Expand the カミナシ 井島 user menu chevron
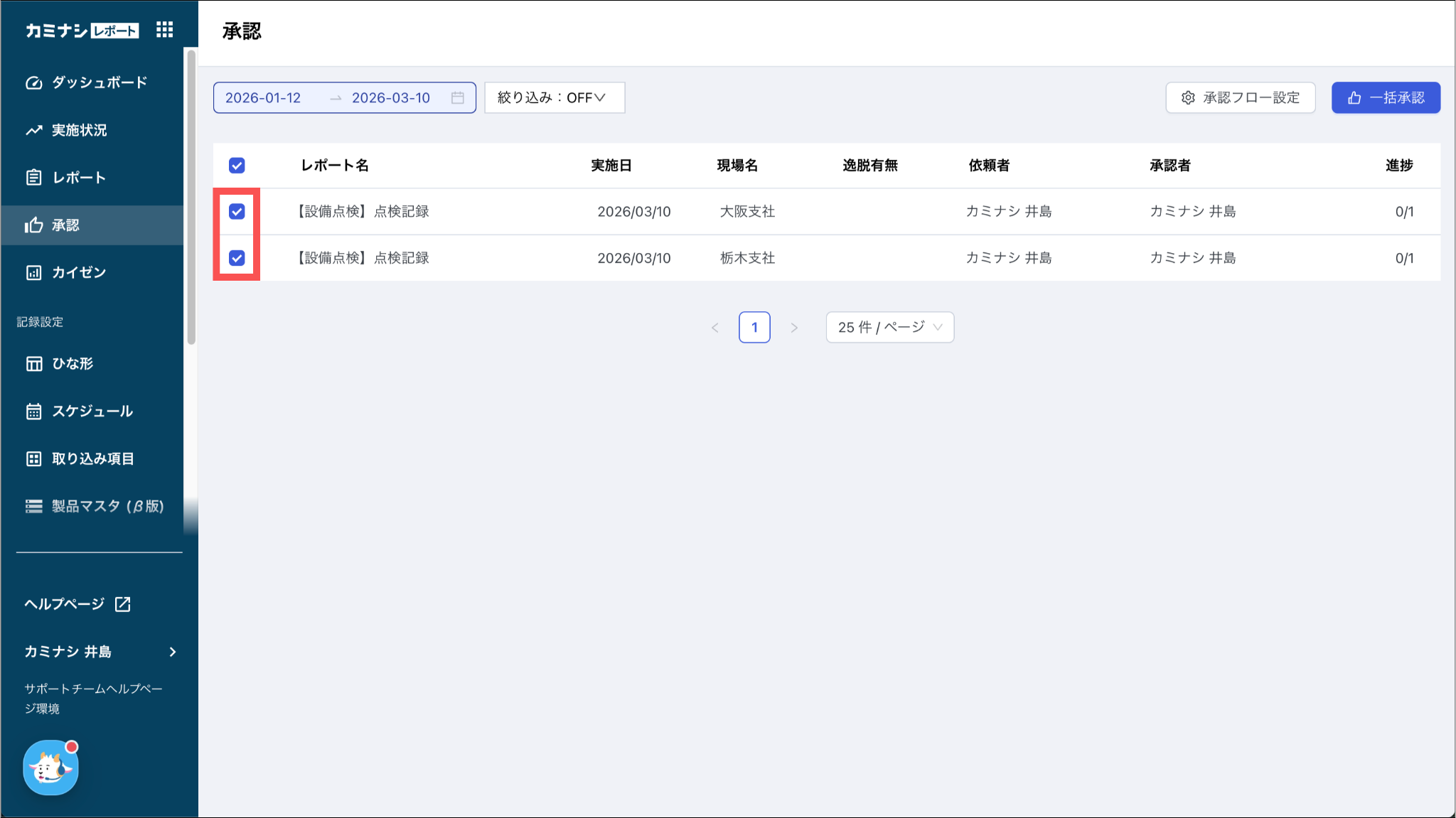The image size is (1456, 818). 173,652
